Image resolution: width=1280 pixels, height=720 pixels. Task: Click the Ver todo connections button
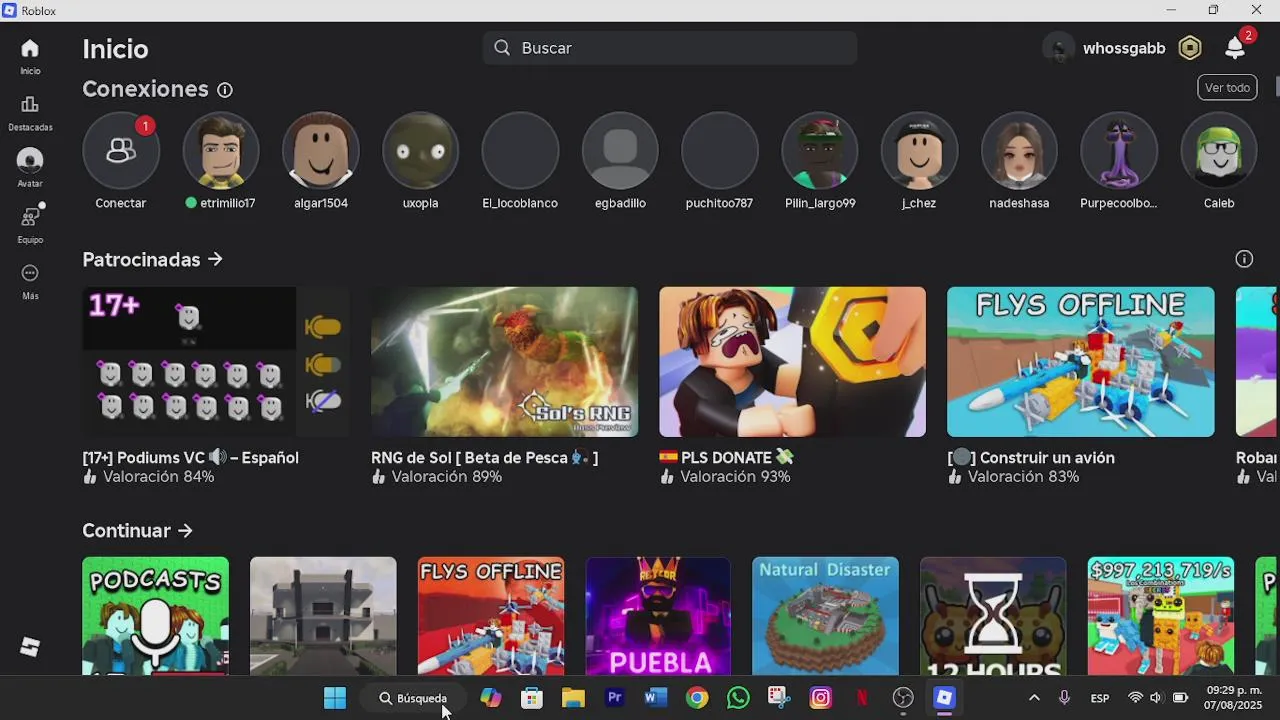pos(1227,88)
